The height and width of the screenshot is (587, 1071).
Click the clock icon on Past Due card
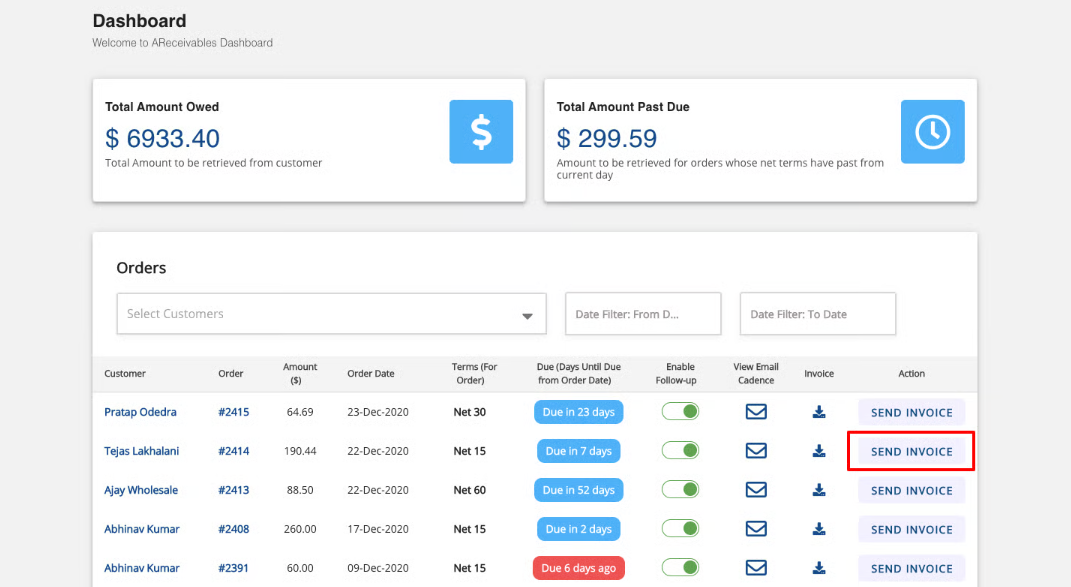932,132
